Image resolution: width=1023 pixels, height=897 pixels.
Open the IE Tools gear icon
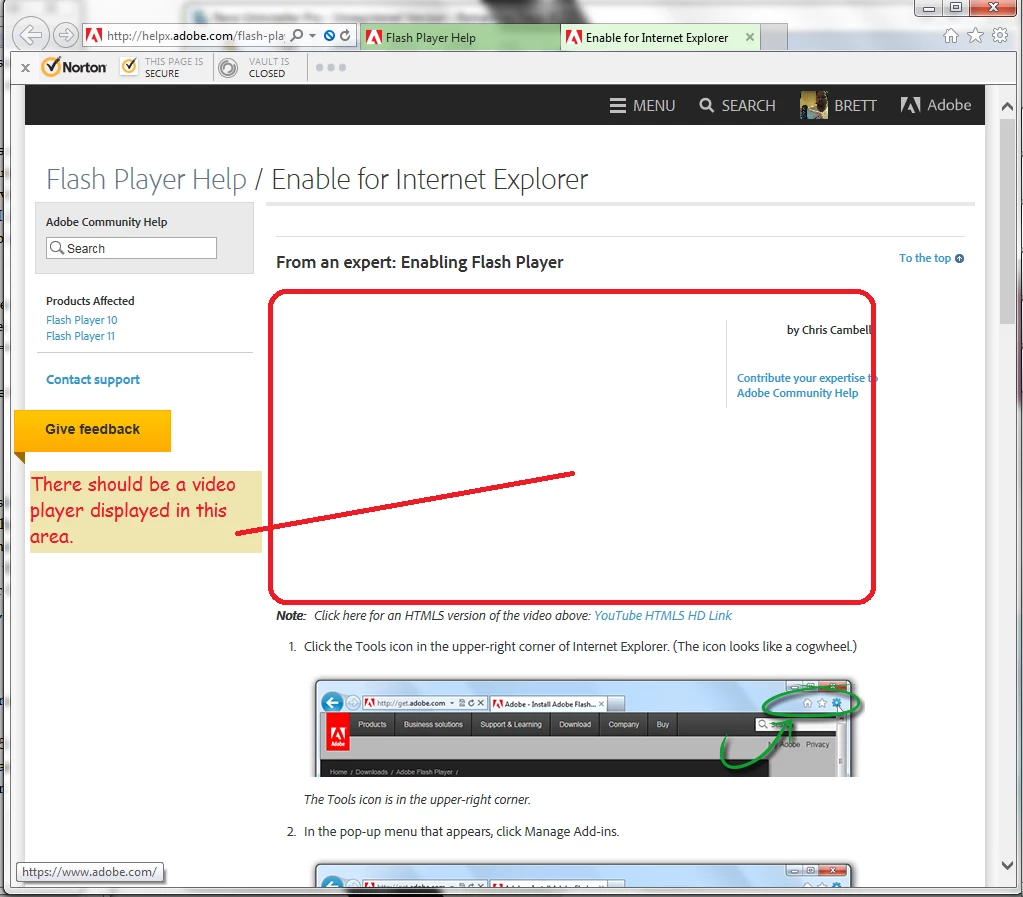pyautogui.click(x=1000, y=35)
